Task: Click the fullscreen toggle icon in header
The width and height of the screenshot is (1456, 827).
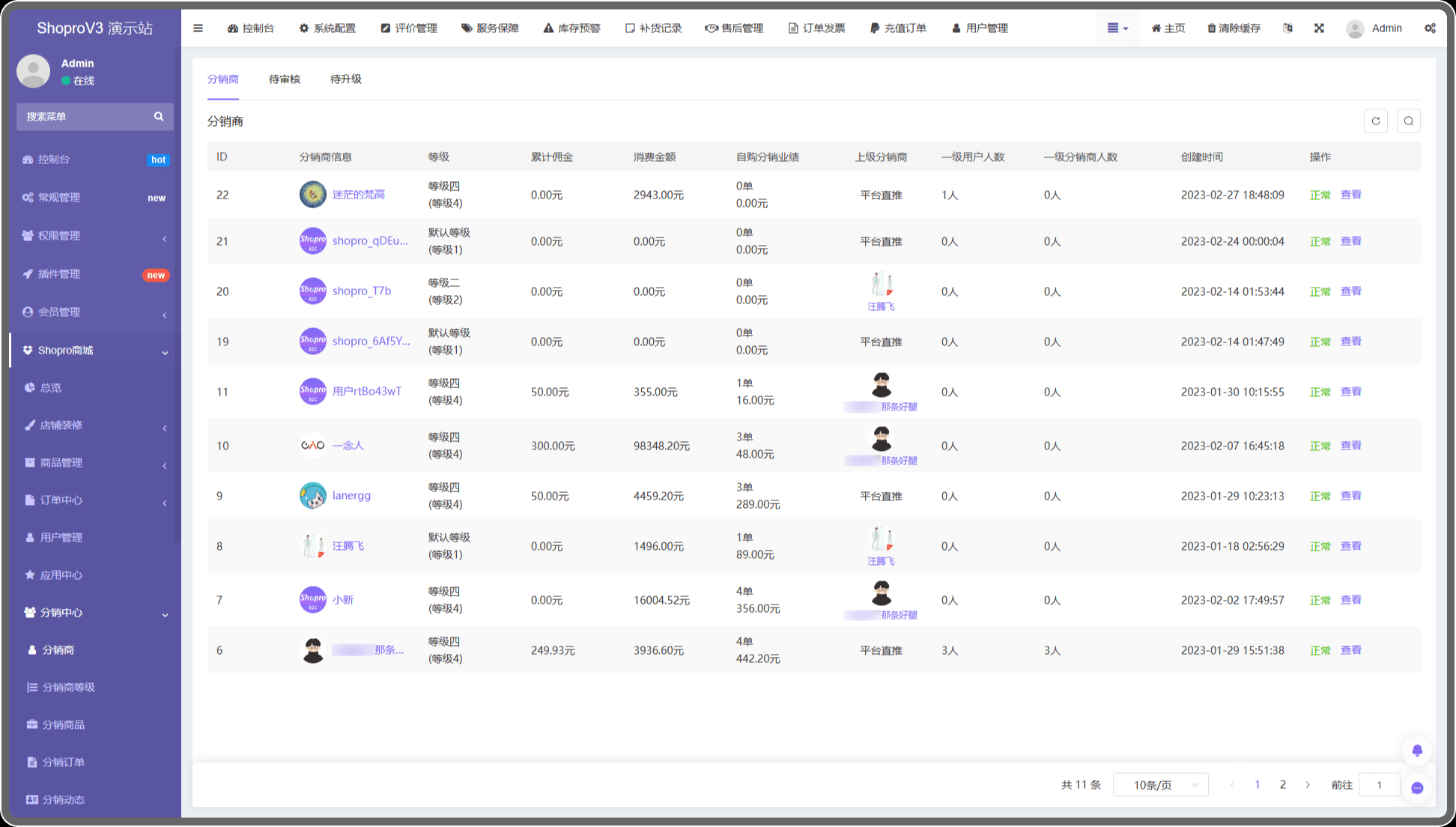Action: click(1319, 28)
